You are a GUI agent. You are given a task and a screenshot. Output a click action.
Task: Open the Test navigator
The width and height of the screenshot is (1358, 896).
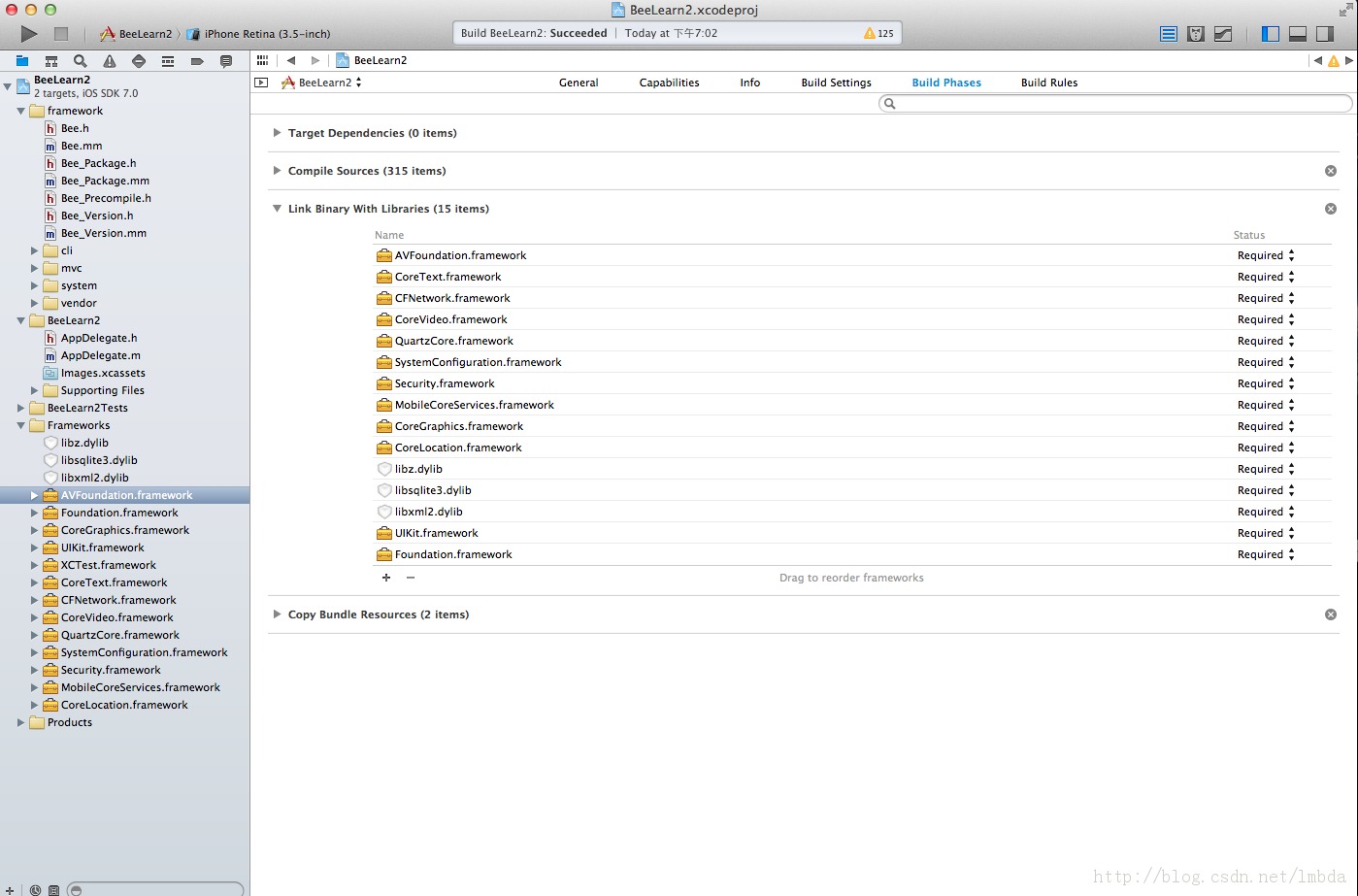pos(139,61)
